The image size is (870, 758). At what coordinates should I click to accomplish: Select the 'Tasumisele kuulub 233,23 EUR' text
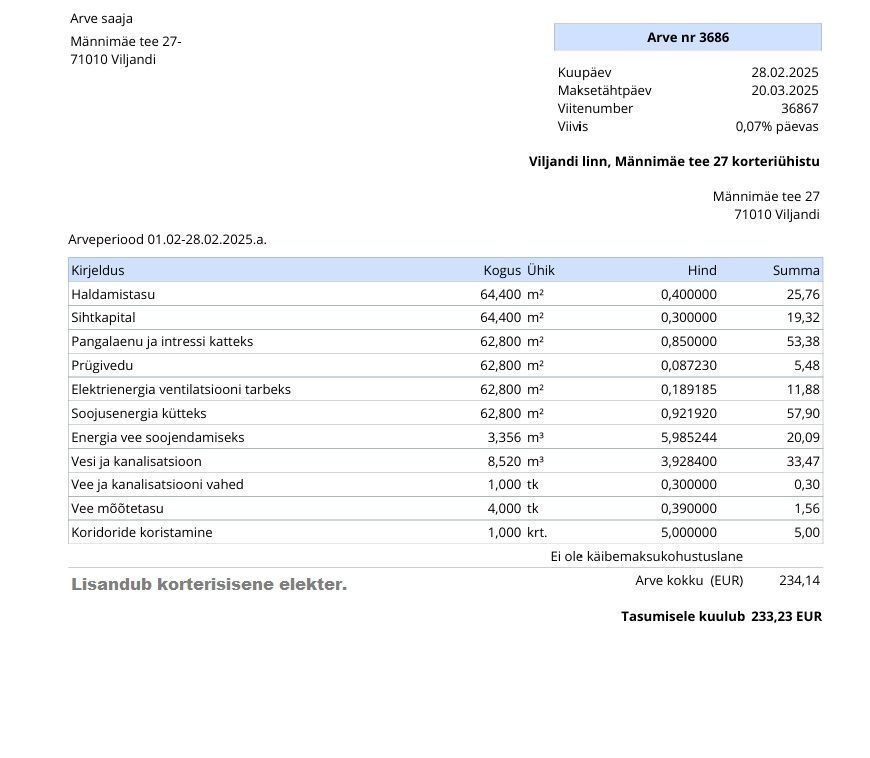[x=721, y=616]
